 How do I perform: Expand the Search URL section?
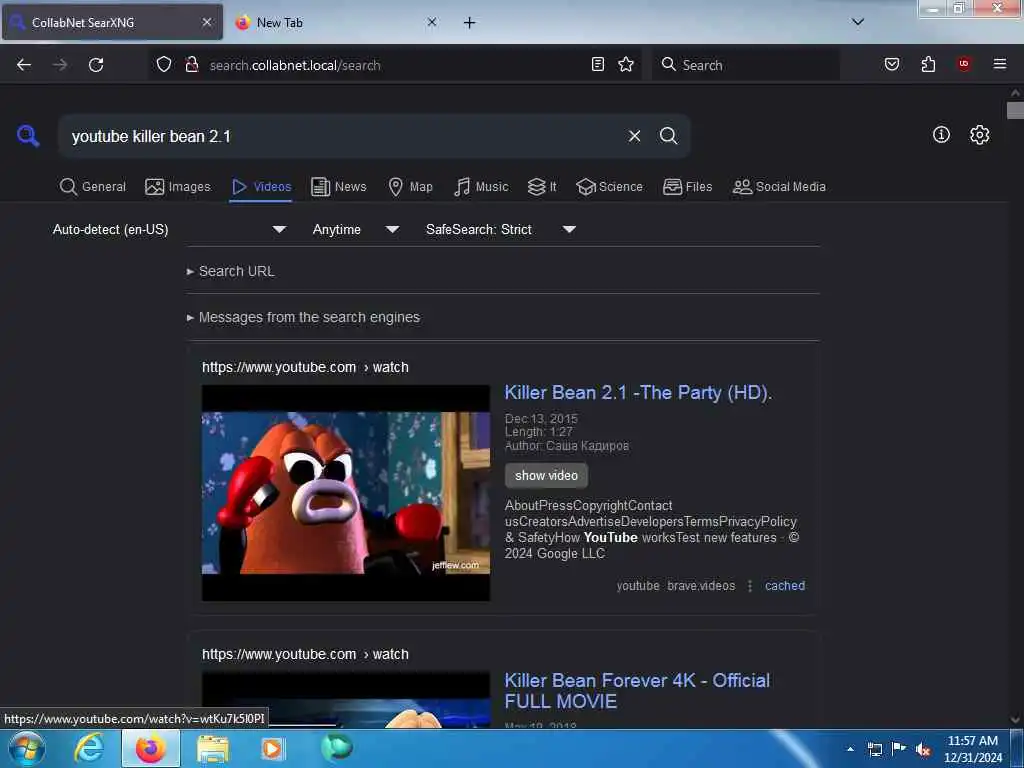click(231, 271)
